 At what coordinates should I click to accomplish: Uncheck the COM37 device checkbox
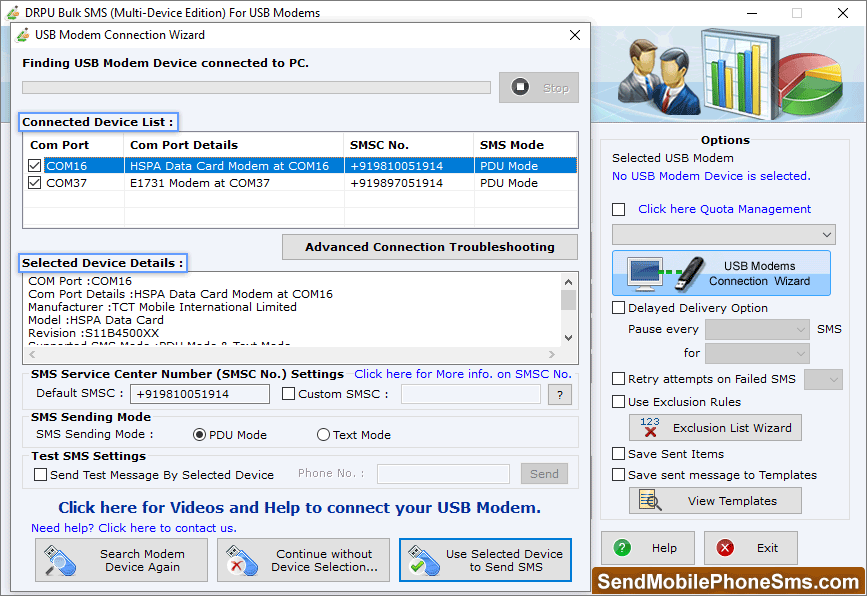(34, 182)
